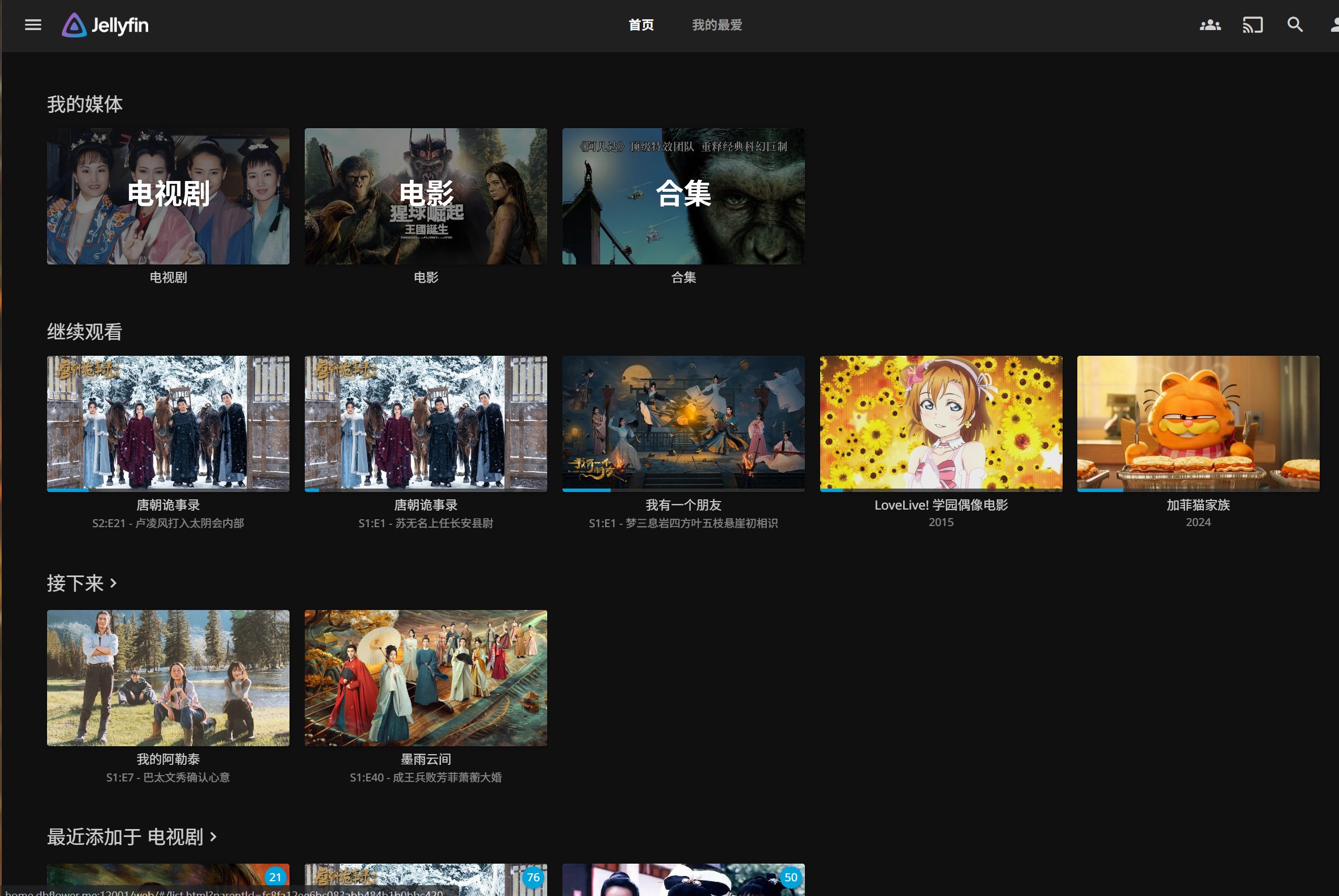This screenshot has width=1339, height=896.
Task: Open the hamburger navigation menu
Action: coord(33,24)
